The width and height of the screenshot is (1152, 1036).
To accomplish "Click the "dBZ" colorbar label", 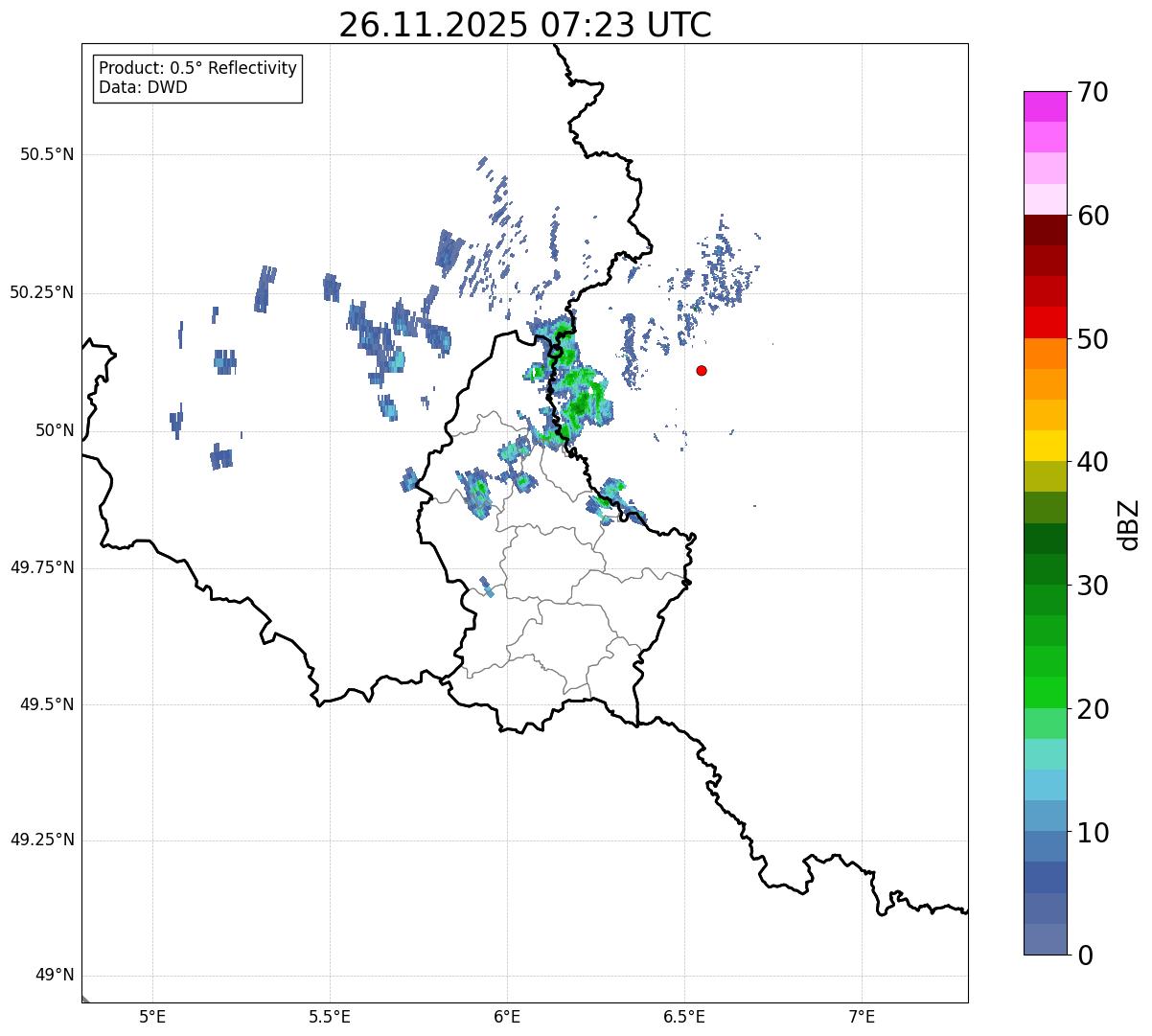I will click(x=1130, y=523).
